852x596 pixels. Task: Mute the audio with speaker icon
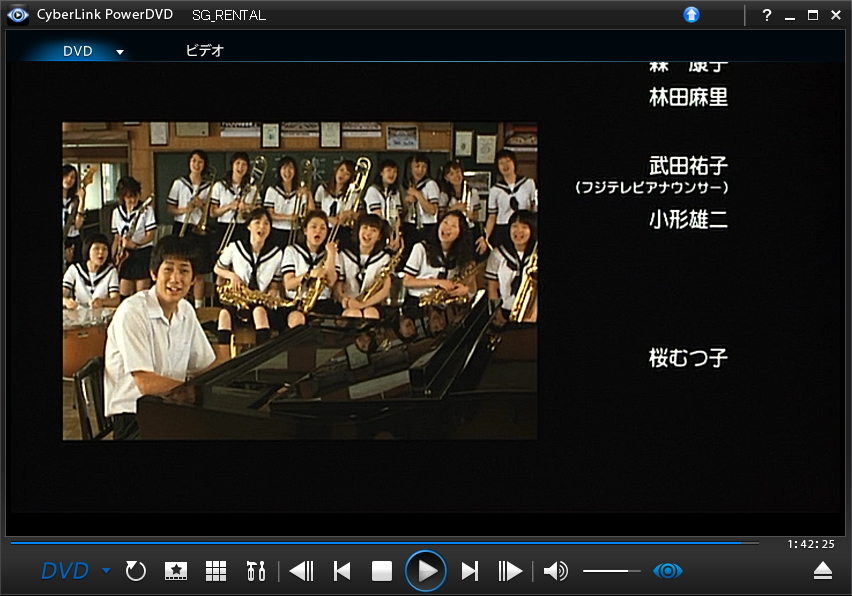tap(555, 571)
